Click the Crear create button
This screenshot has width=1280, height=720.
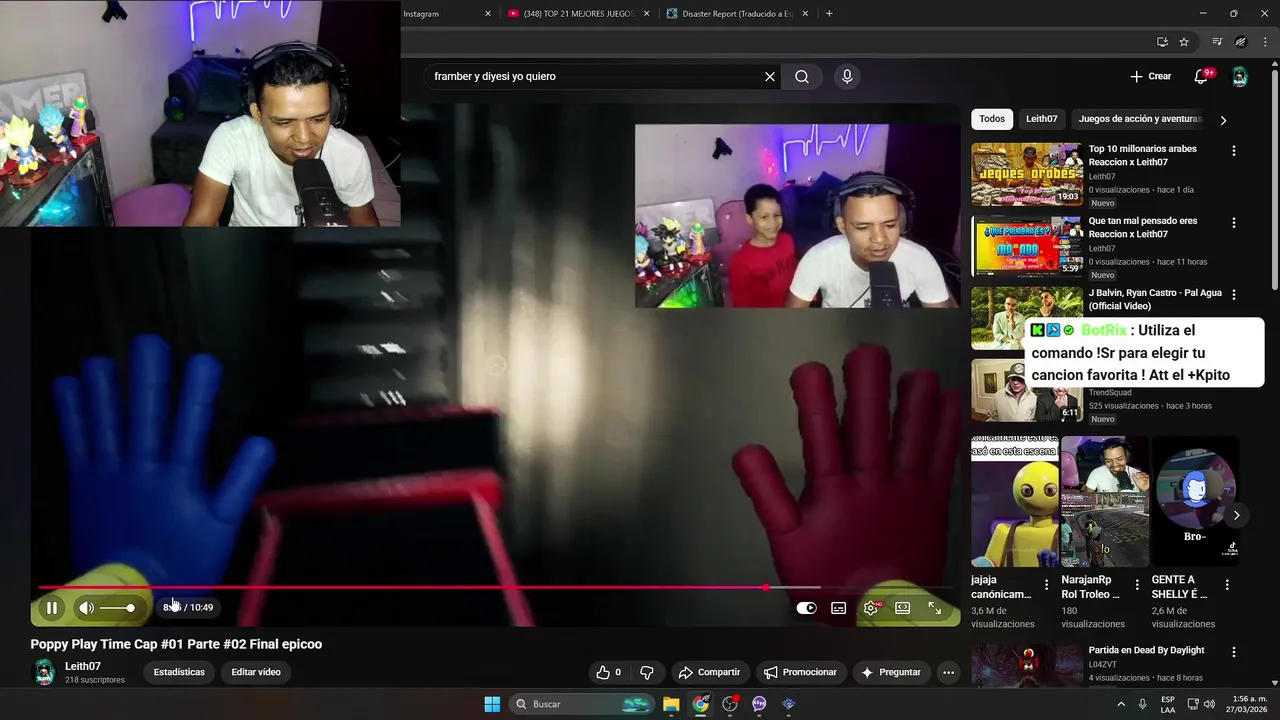click(1150, 76)
